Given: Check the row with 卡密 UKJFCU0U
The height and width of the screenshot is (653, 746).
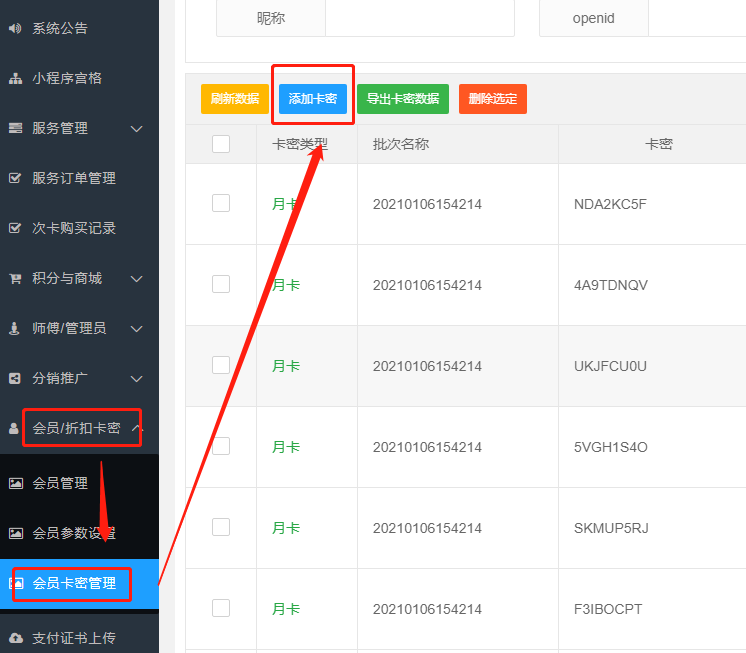Looking at the screenshot, I should pyautogui.click(x=221, y=365).
